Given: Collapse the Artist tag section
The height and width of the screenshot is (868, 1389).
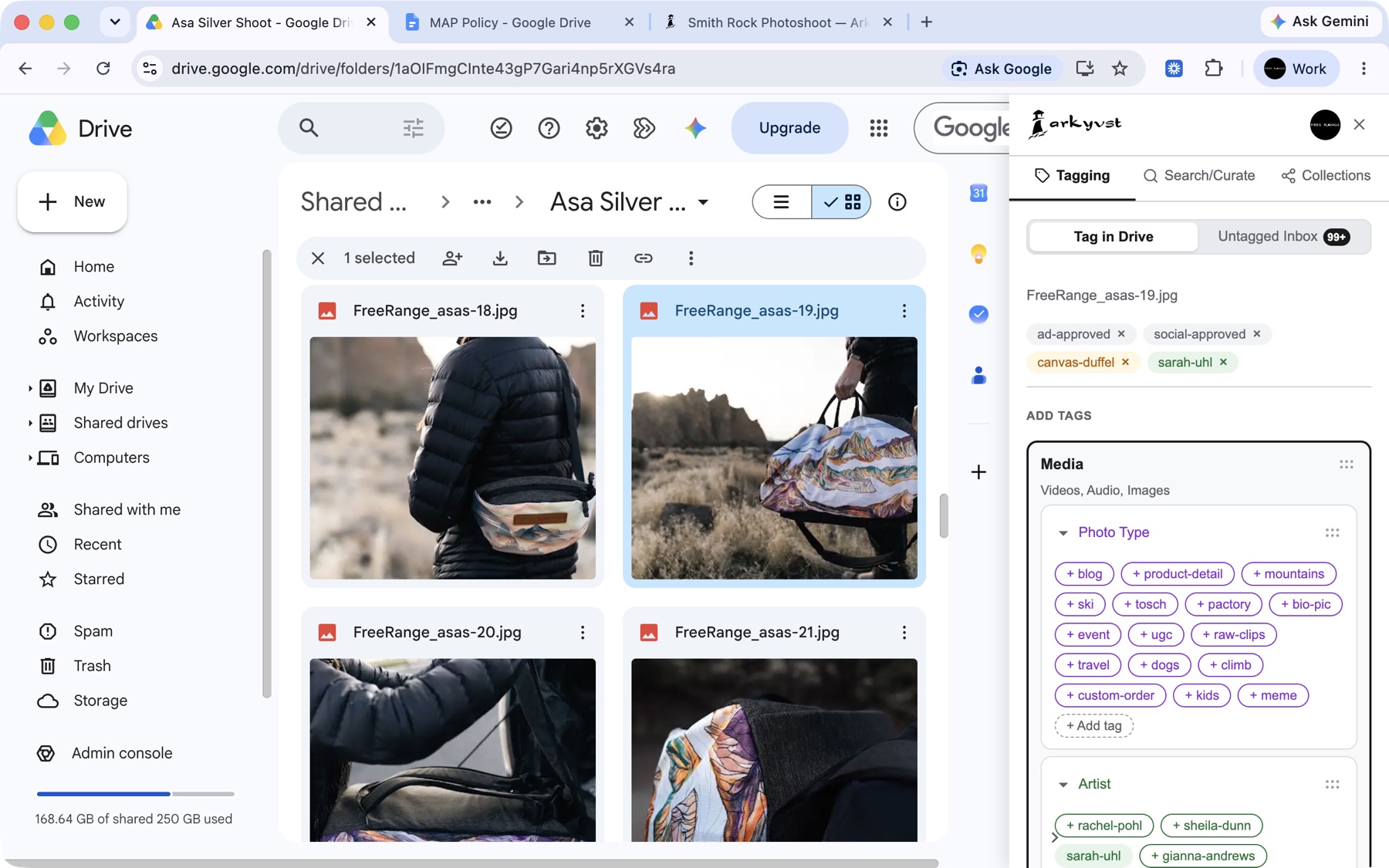Looking at the screenshot, I should (1063, 785).
